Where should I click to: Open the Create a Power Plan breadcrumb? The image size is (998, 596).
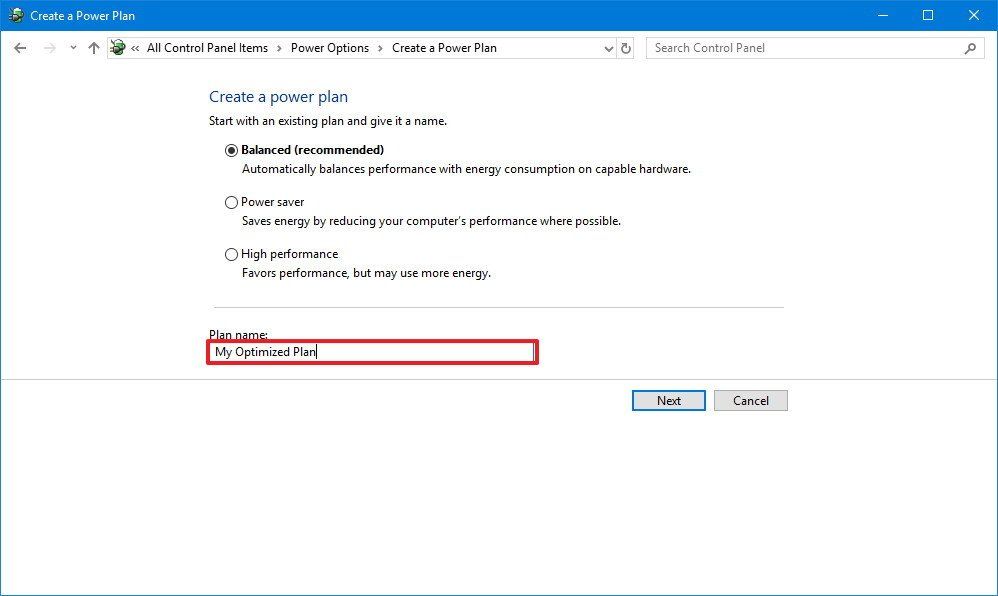click(443, 47)
